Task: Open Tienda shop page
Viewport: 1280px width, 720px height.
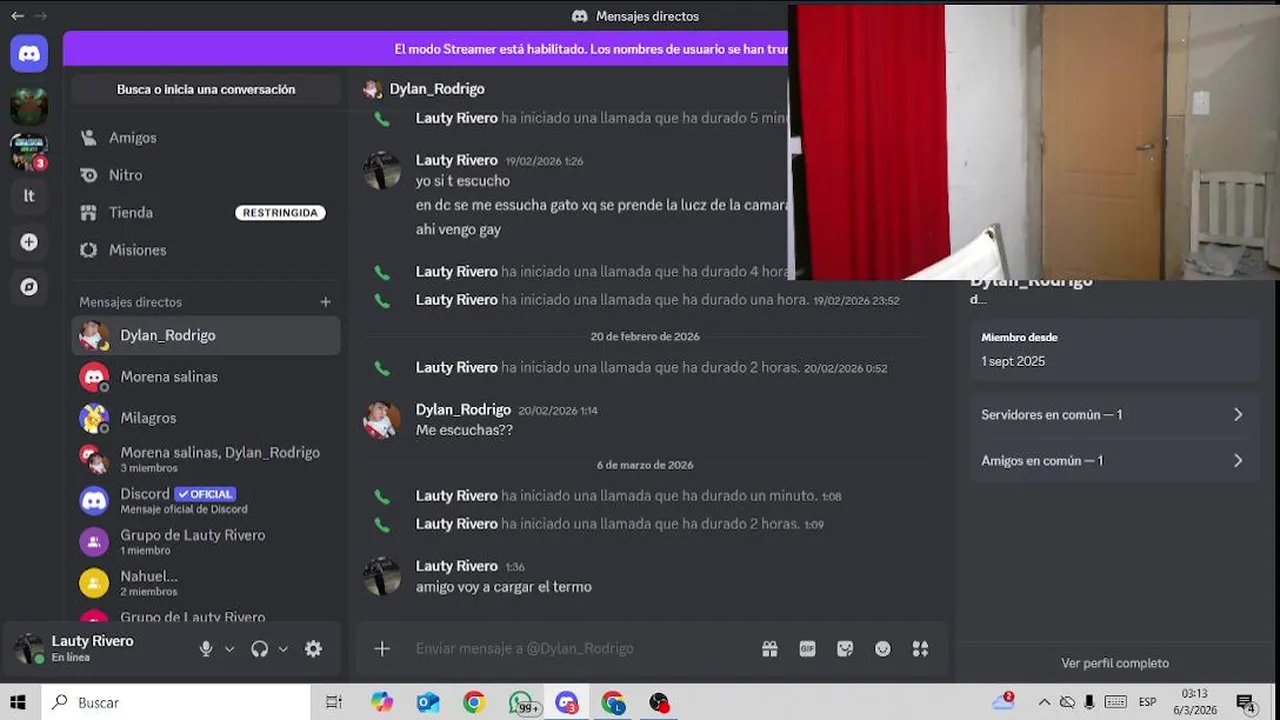Action: point(206,213)
